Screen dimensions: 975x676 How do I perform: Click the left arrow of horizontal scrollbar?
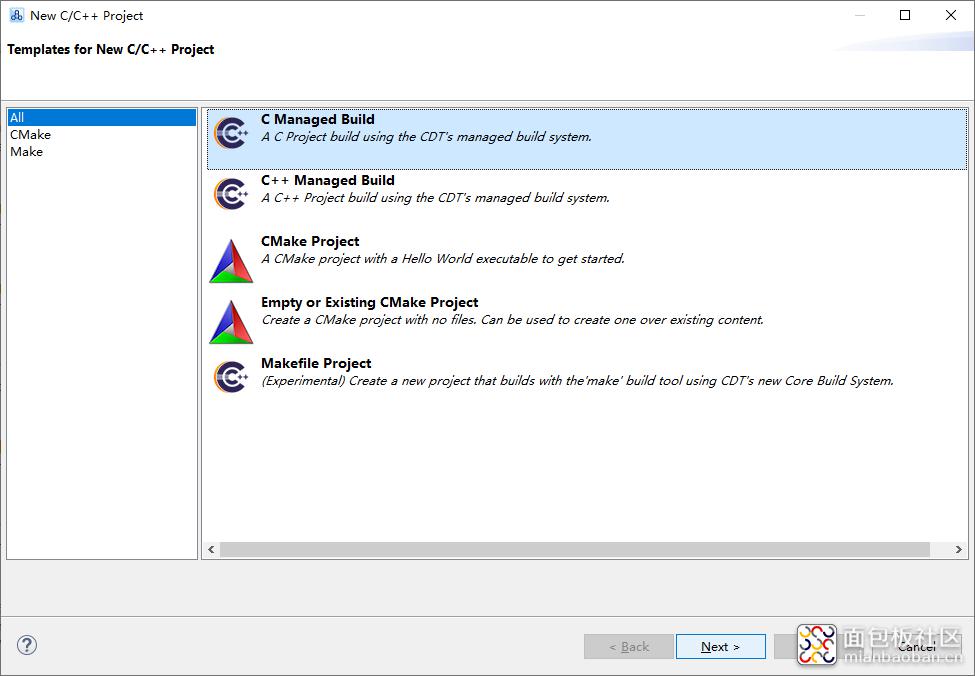coord(211,550)
